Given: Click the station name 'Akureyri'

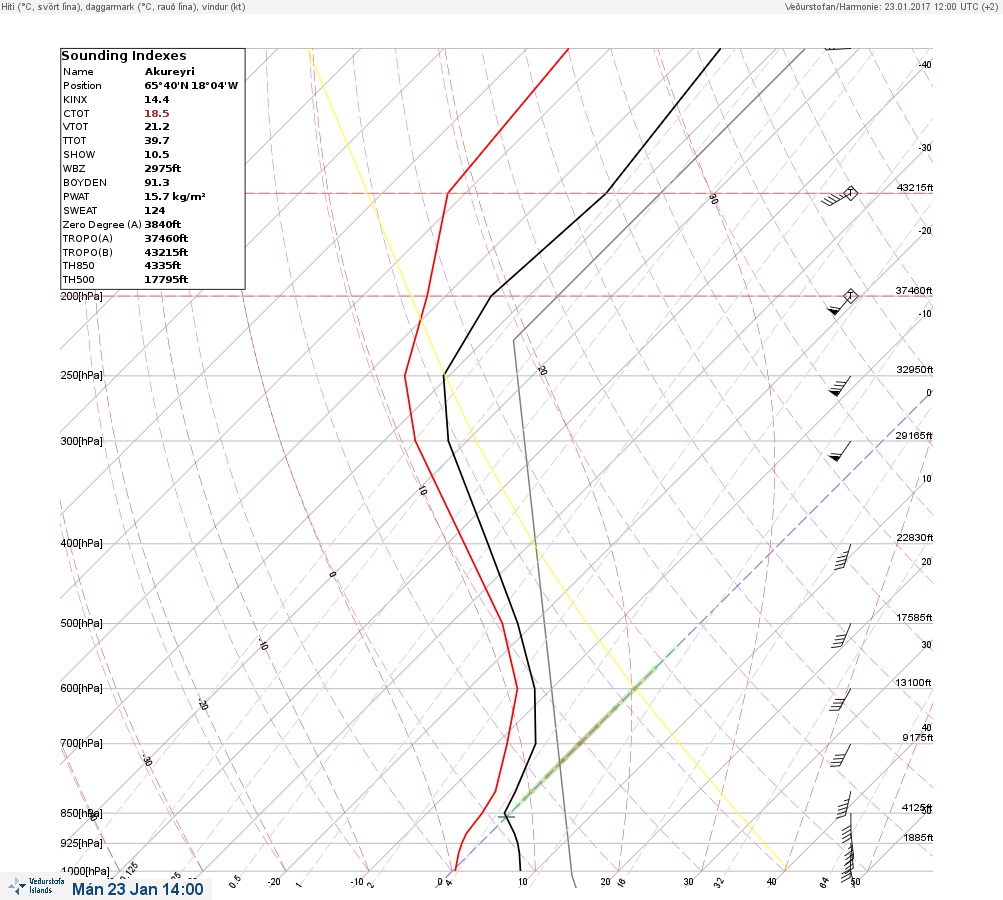Looking at the screenshot, I should pos(170,72).
